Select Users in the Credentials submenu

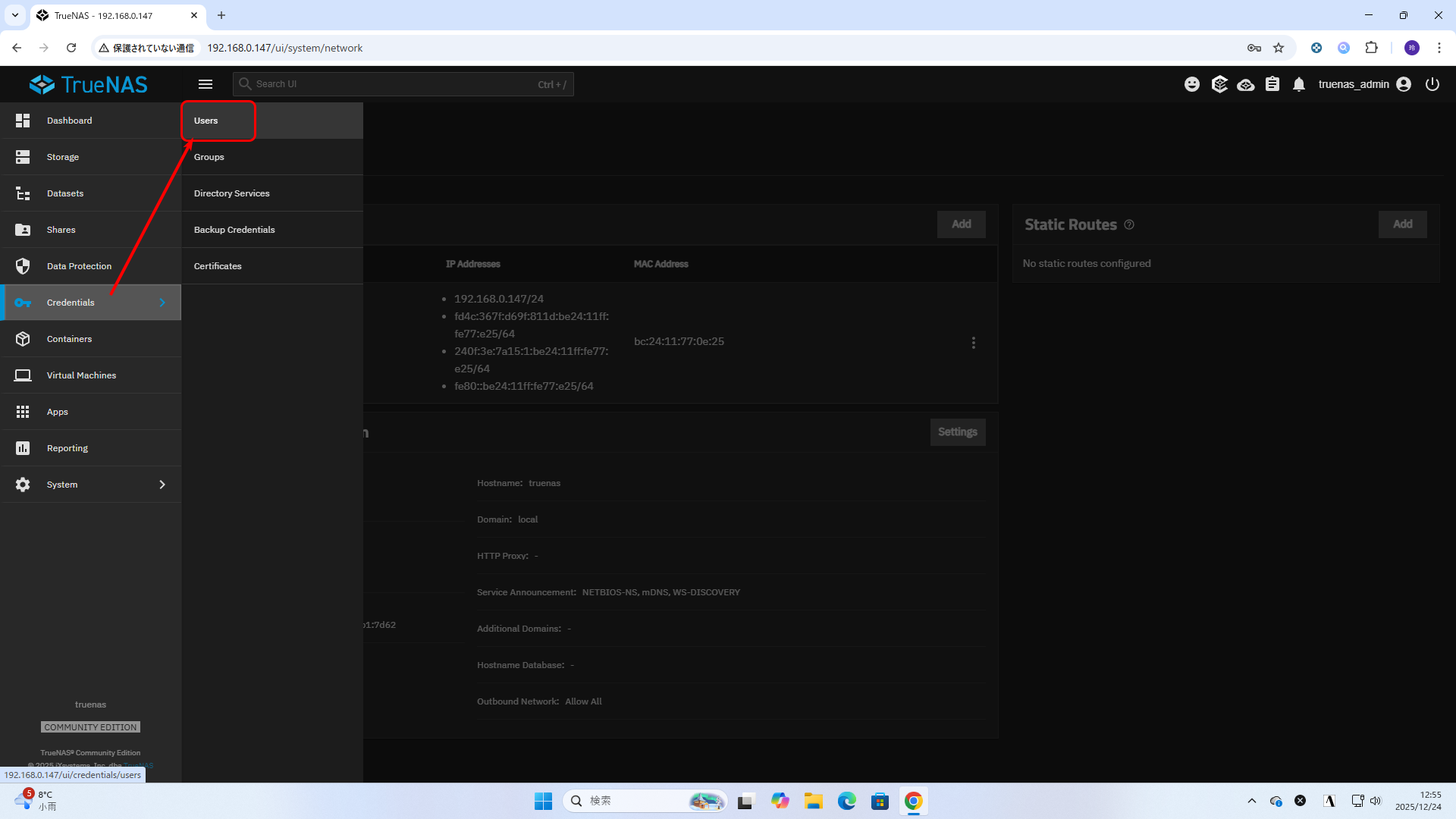(x=206, y=121)
